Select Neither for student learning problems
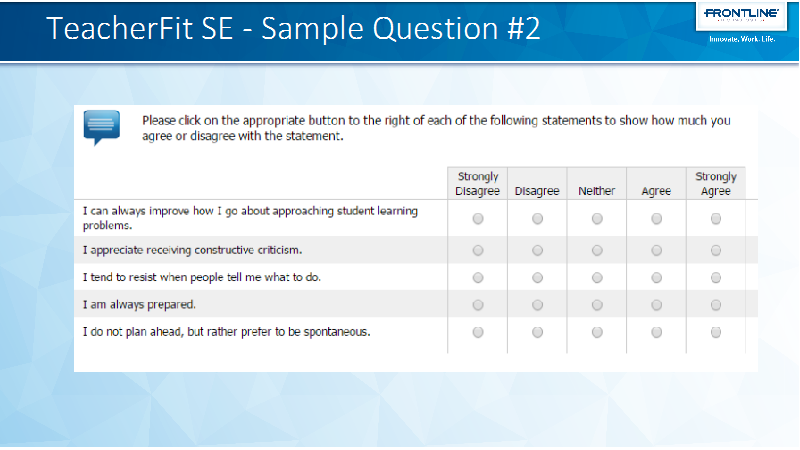 click(597, 218)
